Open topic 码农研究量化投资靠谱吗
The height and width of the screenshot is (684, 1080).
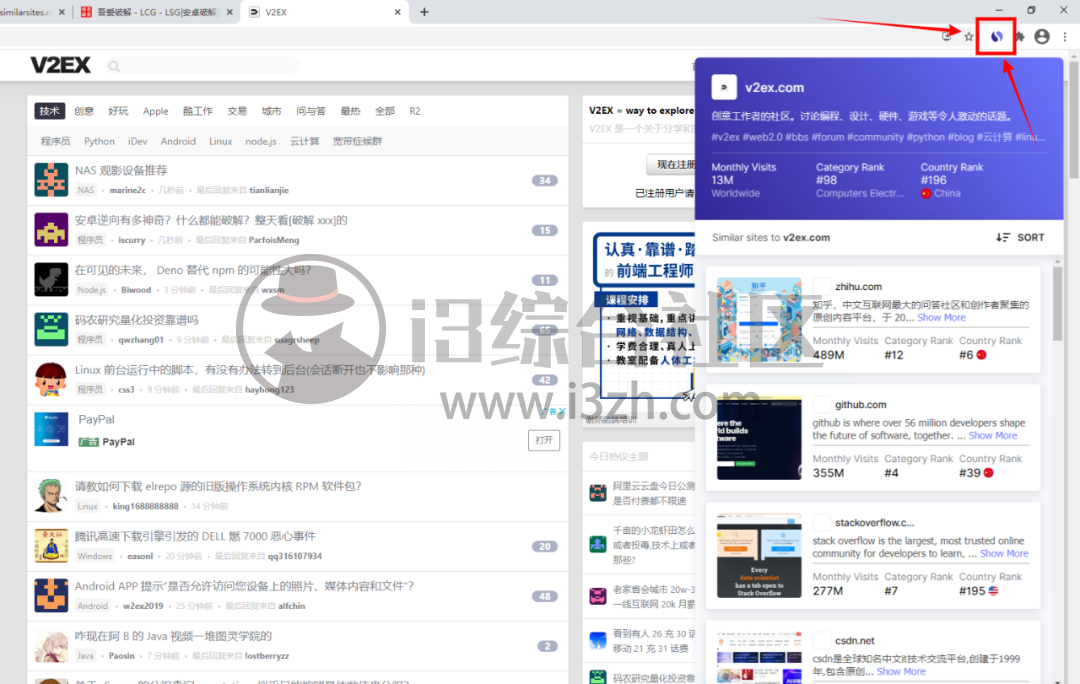(x=136, y=320)
